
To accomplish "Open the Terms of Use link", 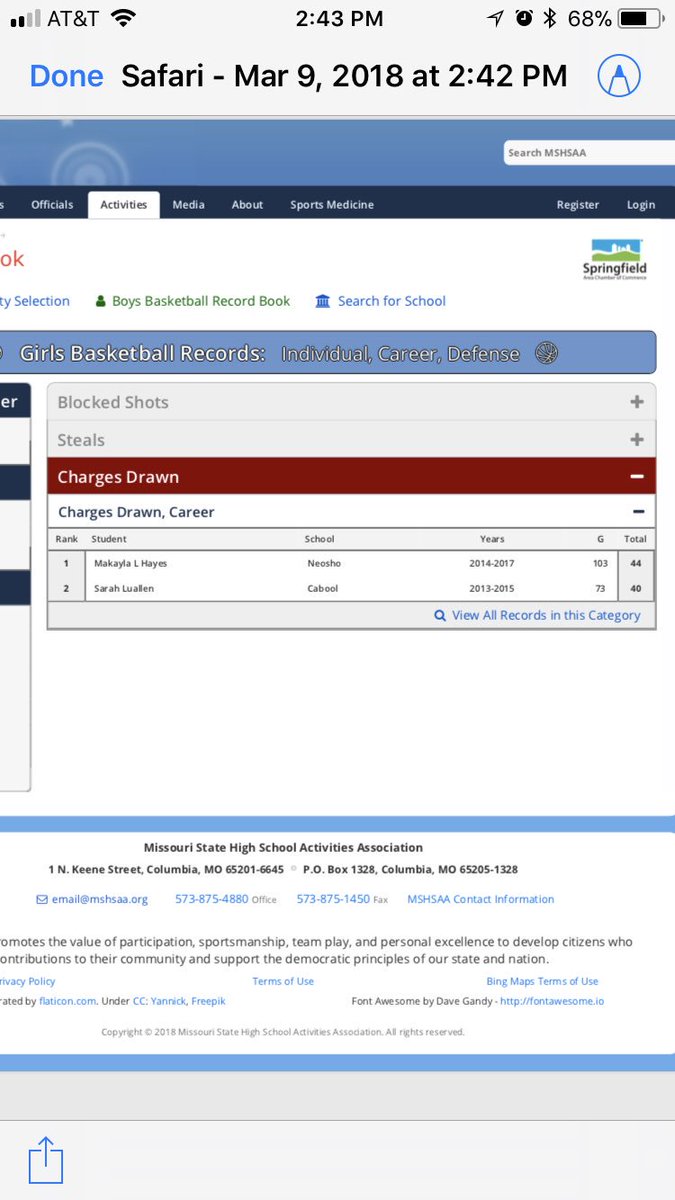I will point(283,981).
